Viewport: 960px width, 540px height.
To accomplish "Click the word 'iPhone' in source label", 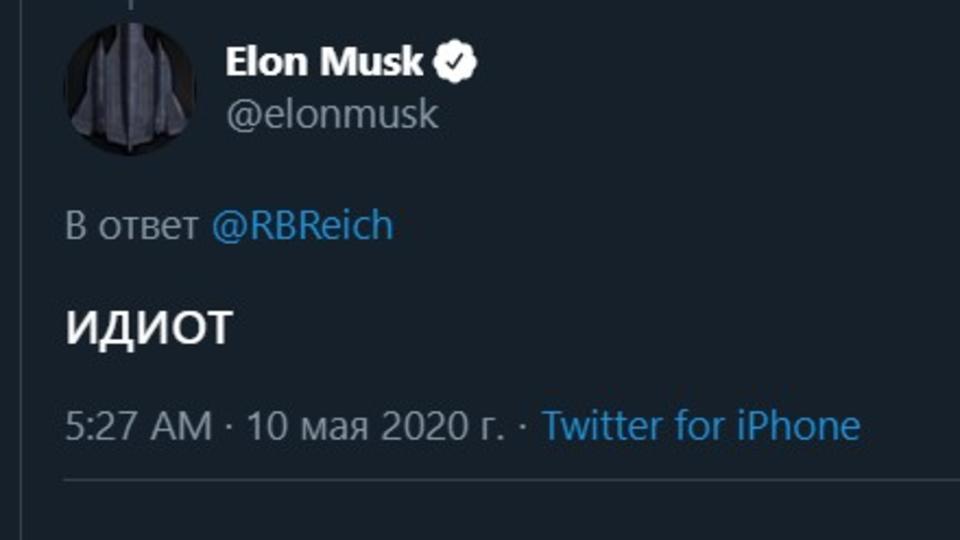I will (798, 426).
